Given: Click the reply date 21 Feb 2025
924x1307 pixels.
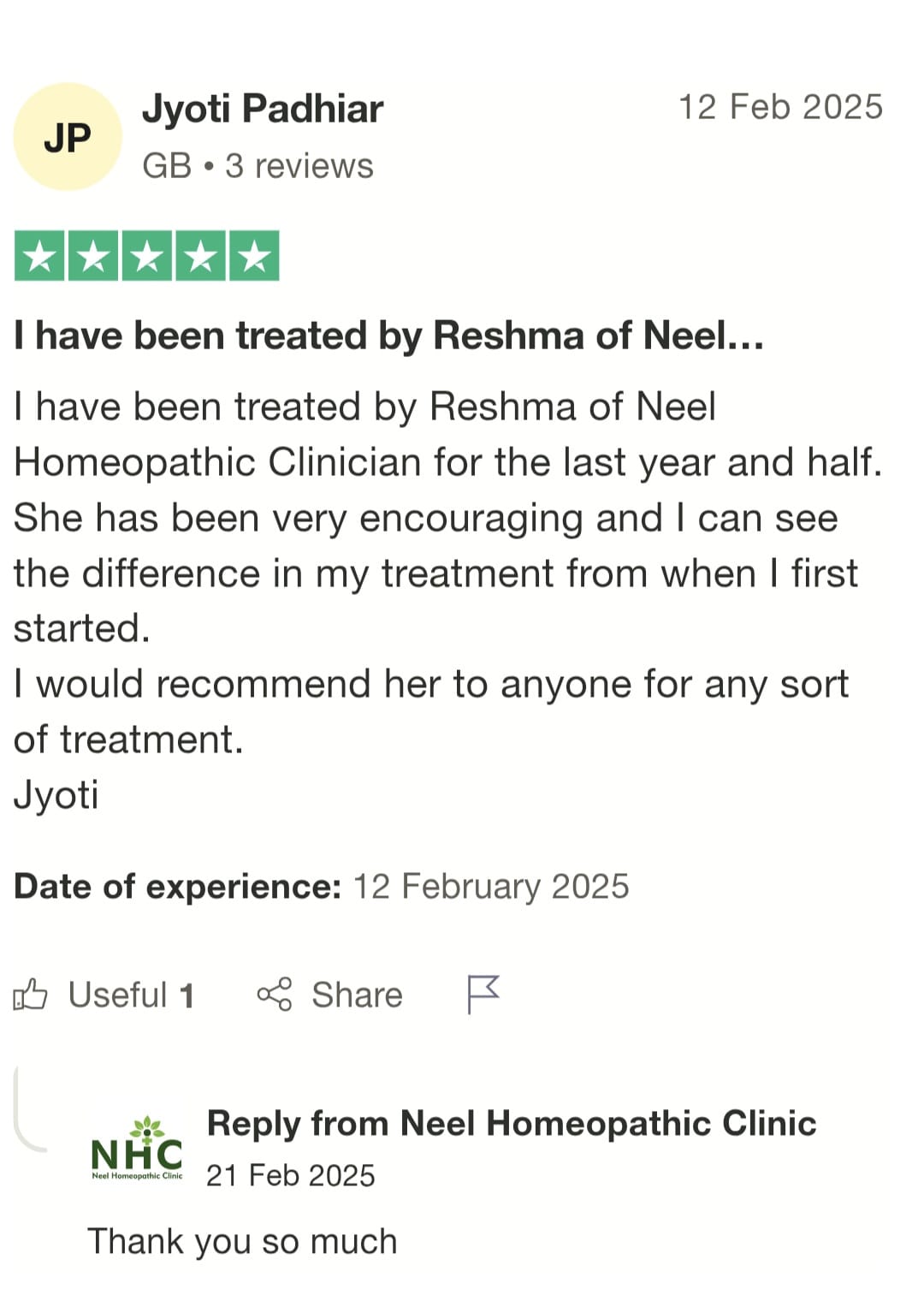Looking at the screenshot, I should pyautogui.click(x=291, y=1175).
